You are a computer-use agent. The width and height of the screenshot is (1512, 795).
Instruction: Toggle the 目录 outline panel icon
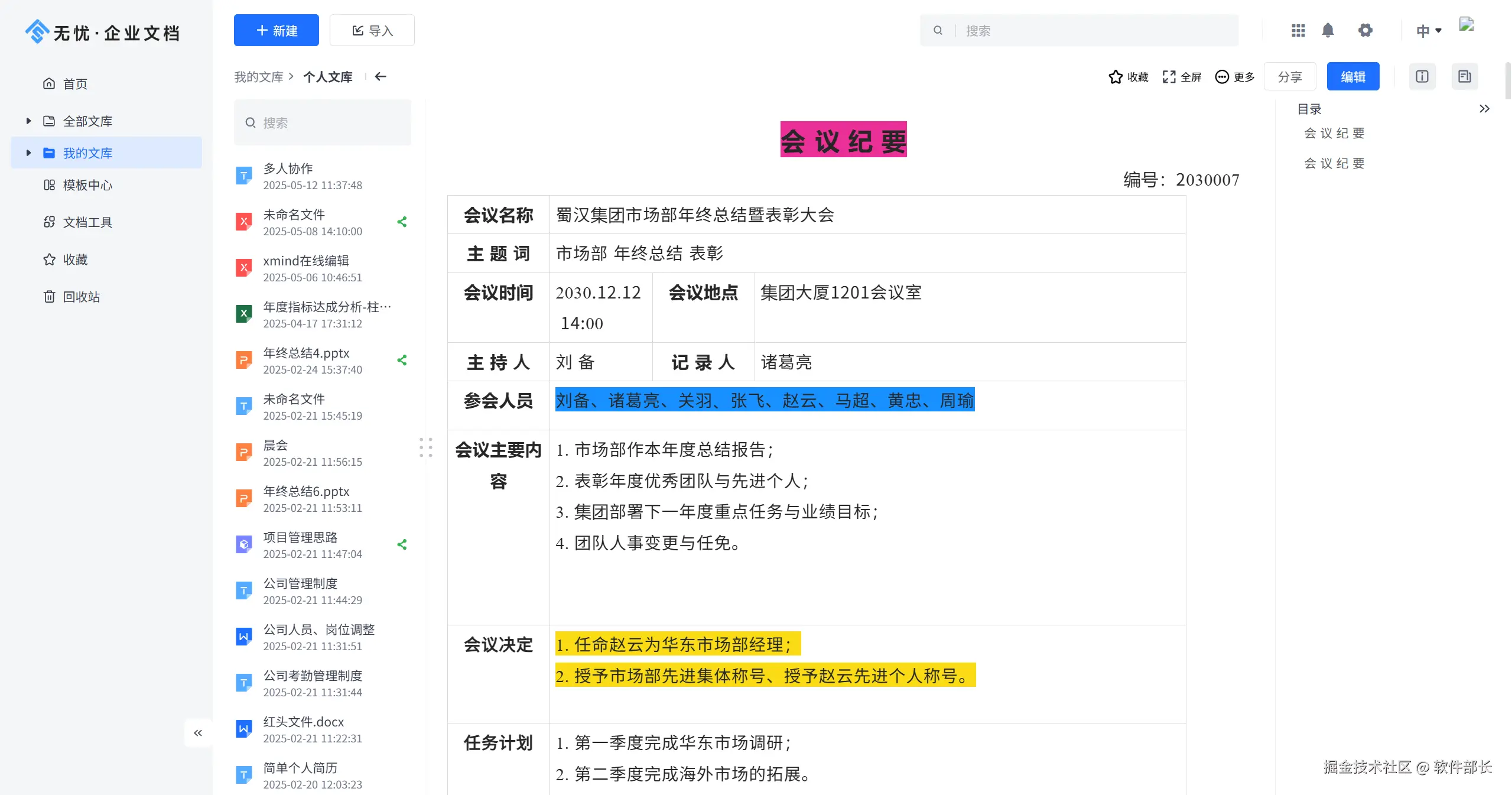1464,76
